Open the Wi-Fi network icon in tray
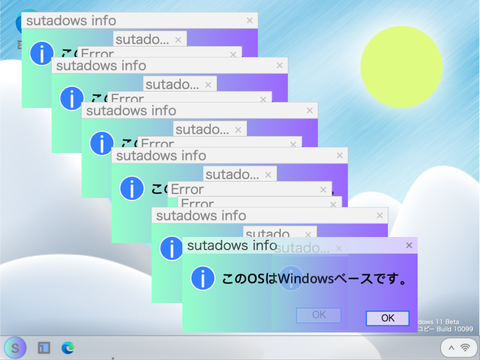This screenshot has height=360, width=480. pyautogui.click(x=465, y=348)
